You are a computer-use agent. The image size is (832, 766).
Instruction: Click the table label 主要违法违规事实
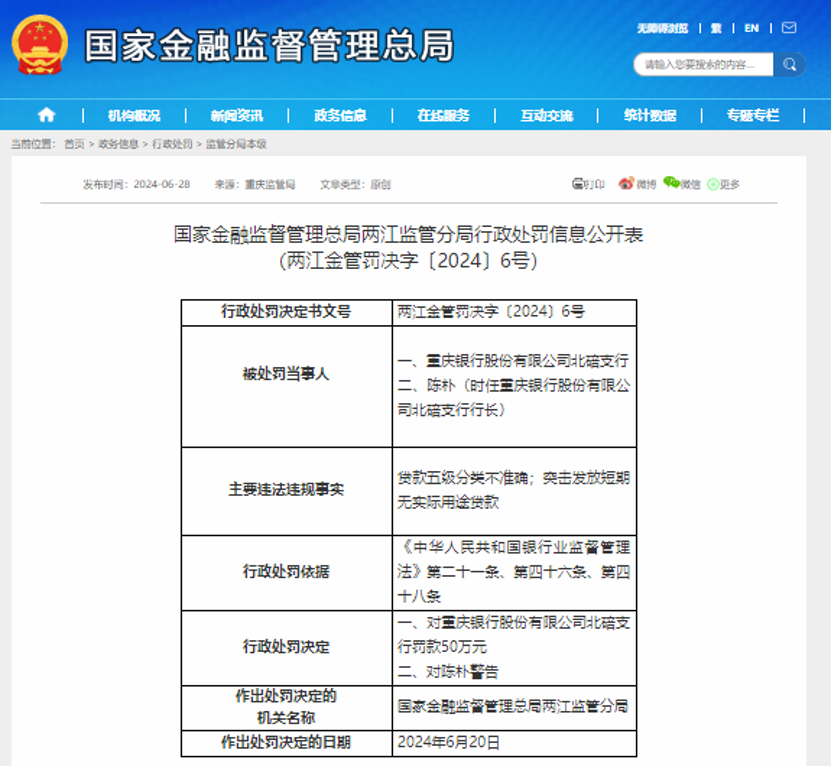coord(286,489)
